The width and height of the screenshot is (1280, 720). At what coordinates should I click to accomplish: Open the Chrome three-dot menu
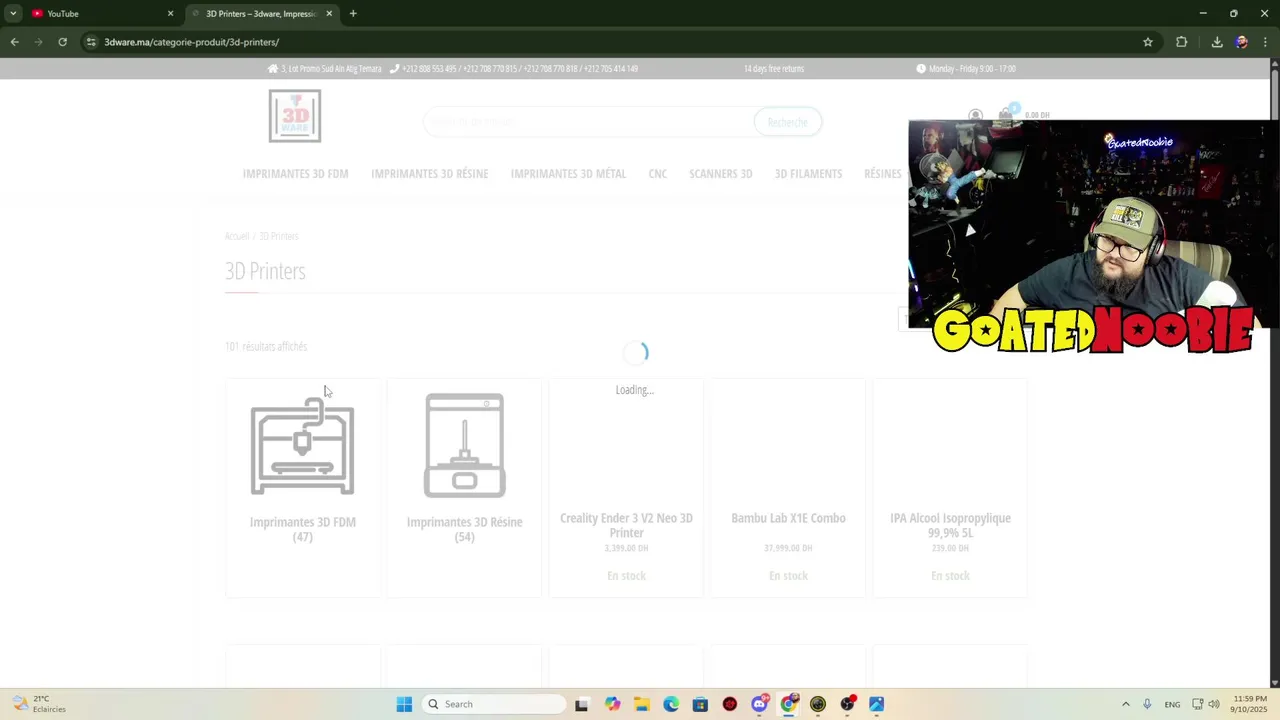pos(1265,42)
